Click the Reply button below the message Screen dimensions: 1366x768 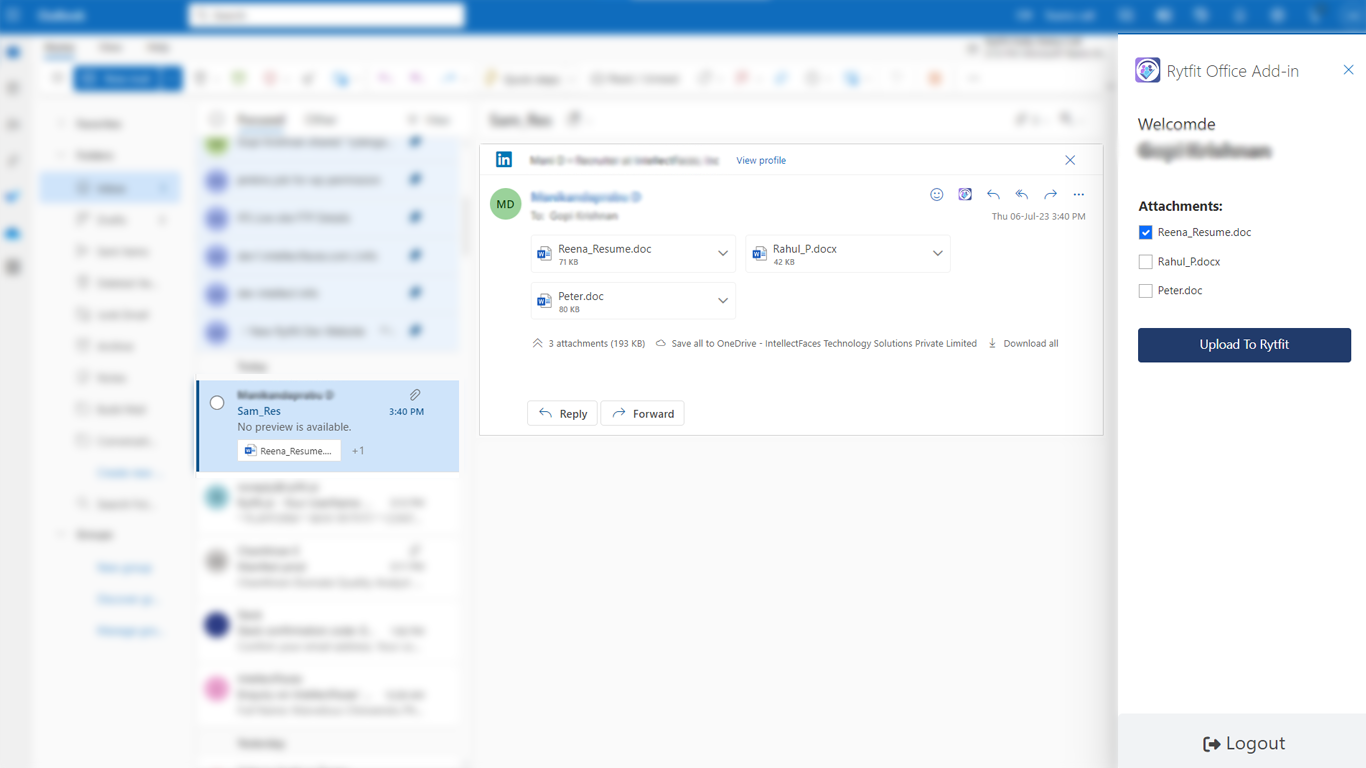[x=562, y=414]
